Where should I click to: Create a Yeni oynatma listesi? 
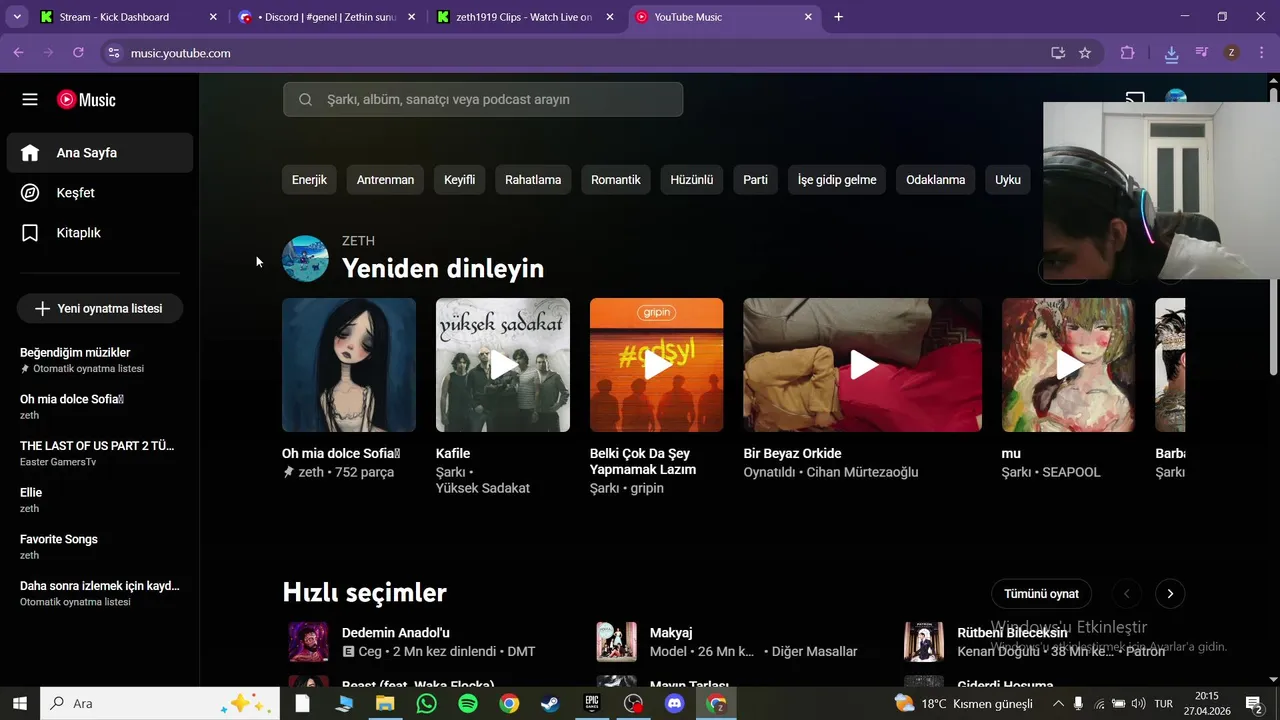coord(99,309)
